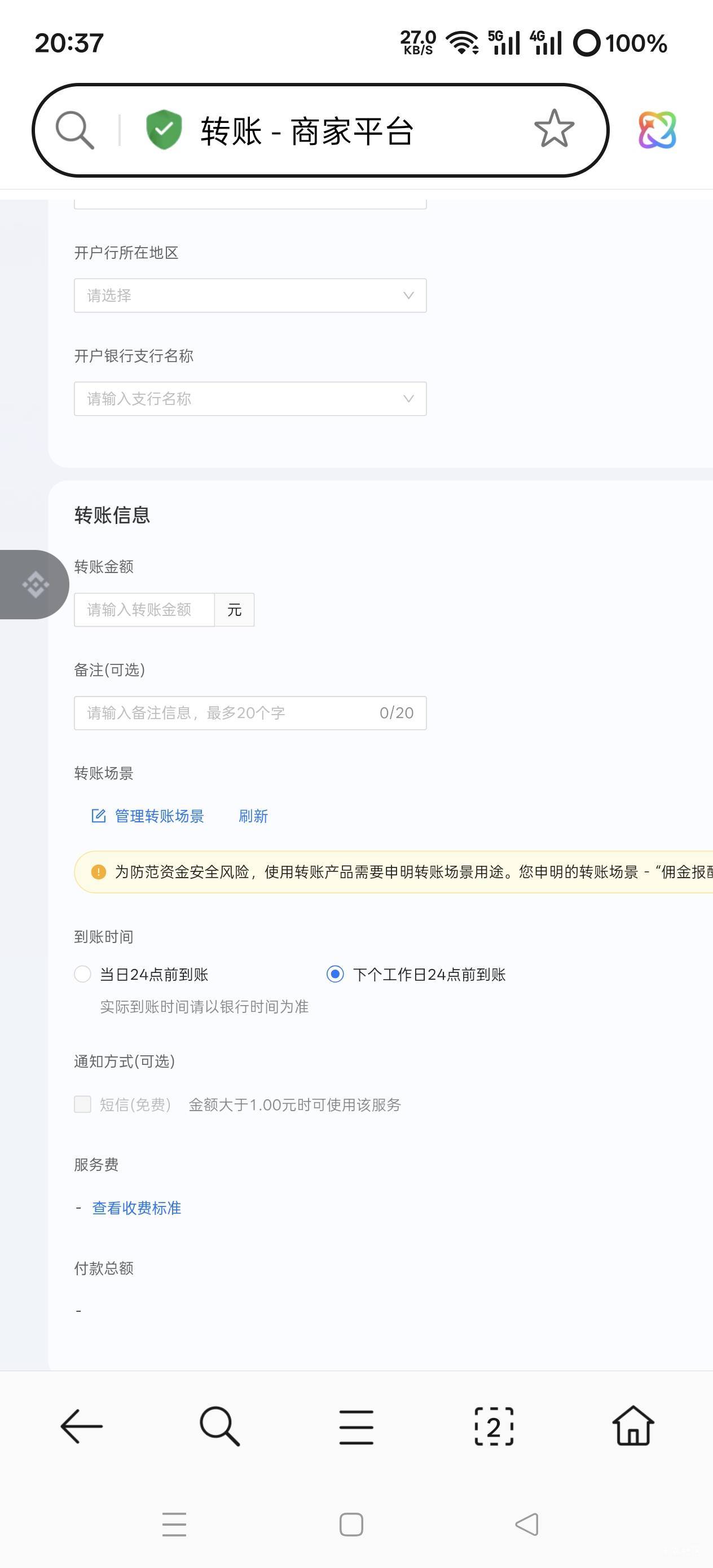The width and height of the screenshot is (713, 1568).
Task: Tap the search magnifier in address bar
Action: pos(74,130)
